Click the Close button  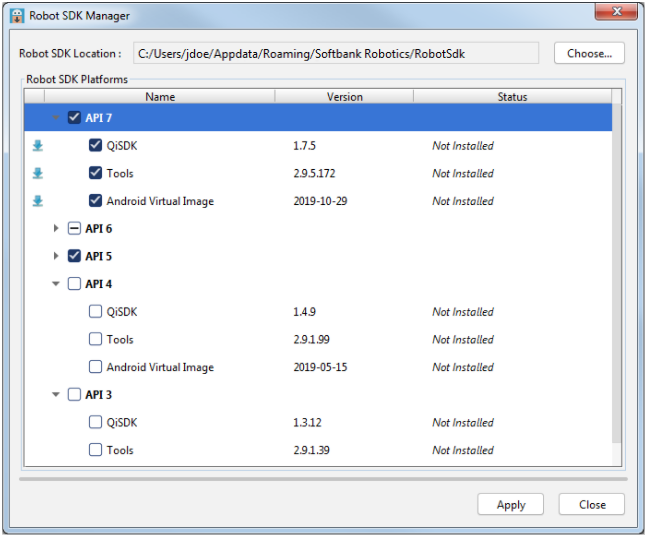tap(592, 504)
